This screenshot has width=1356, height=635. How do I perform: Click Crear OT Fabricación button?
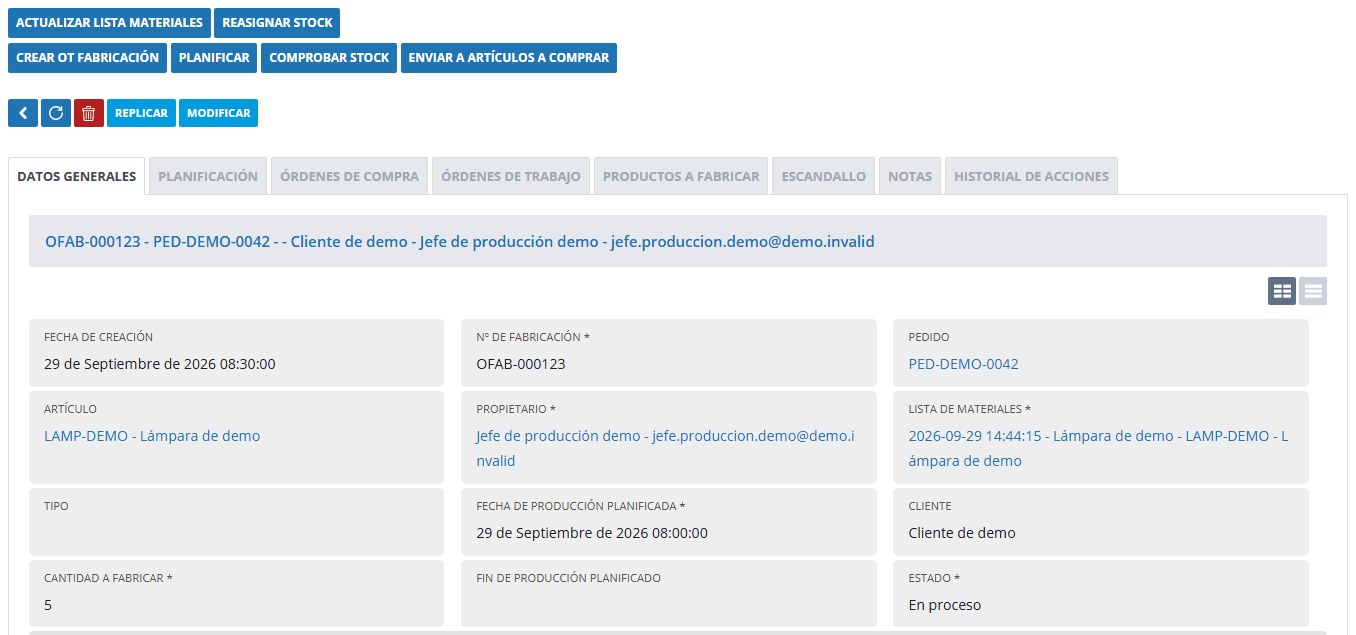tap(87, 58)
